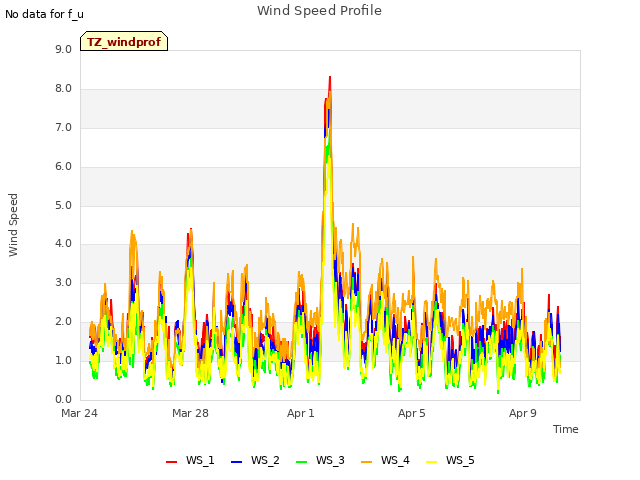Viewport: 640px width, 480px height.
Task: Click the Time x-axis label
Action: [x=565, y=429]
